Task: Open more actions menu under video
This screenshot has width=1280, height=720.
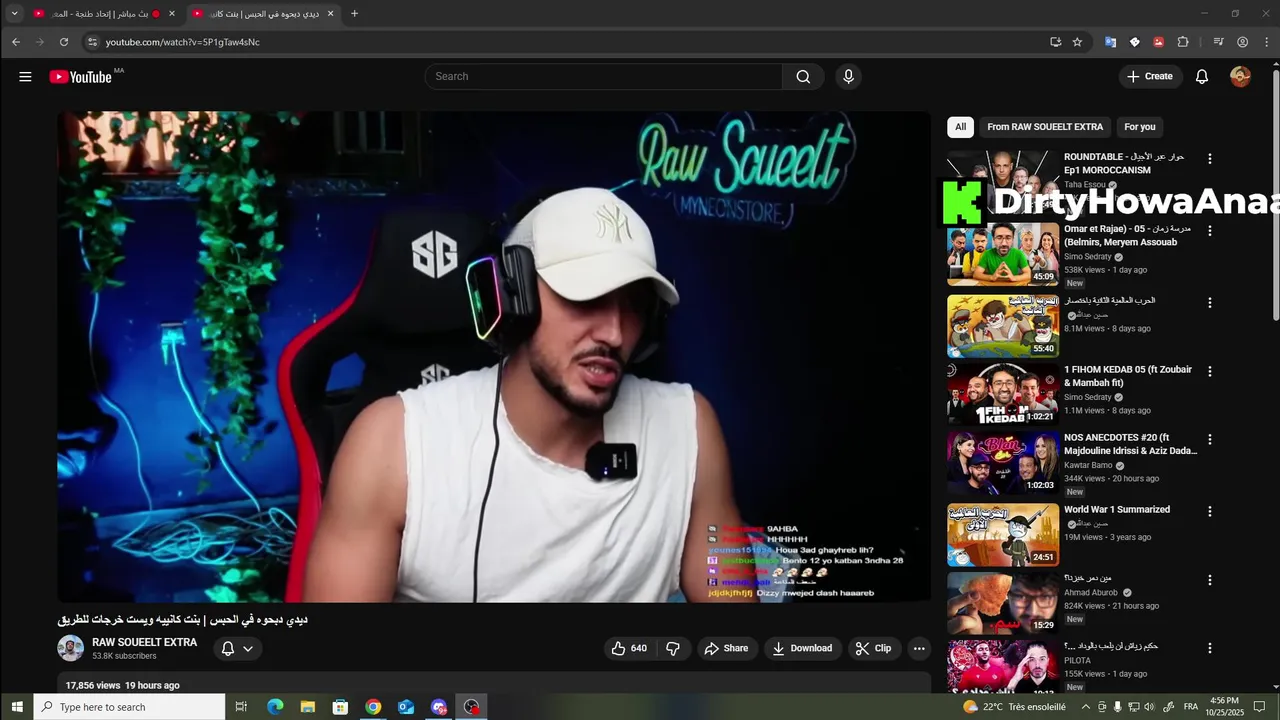Action: 919,648
